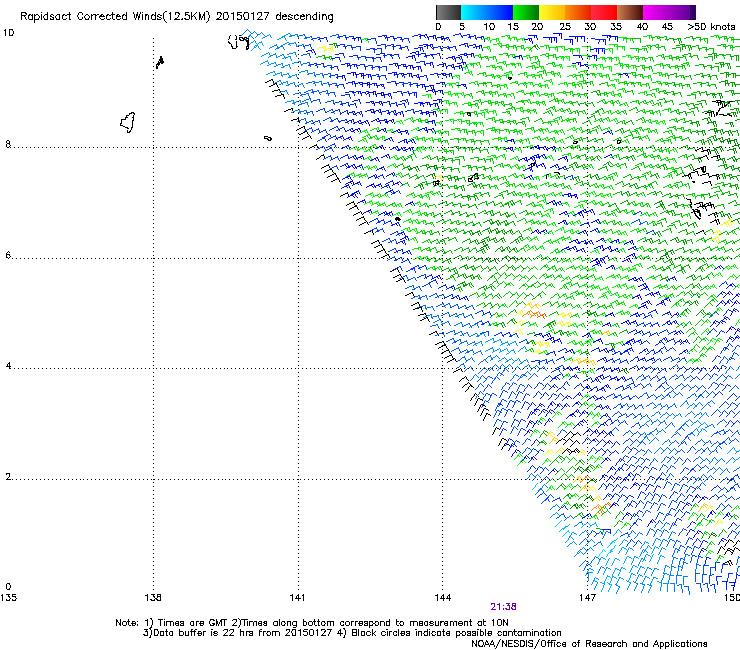Image resolution: width=740 pixels, height=650 pixels.
Task: Select the legend scale label '15'
Action: pyautogui.click(x=513, y=27)
